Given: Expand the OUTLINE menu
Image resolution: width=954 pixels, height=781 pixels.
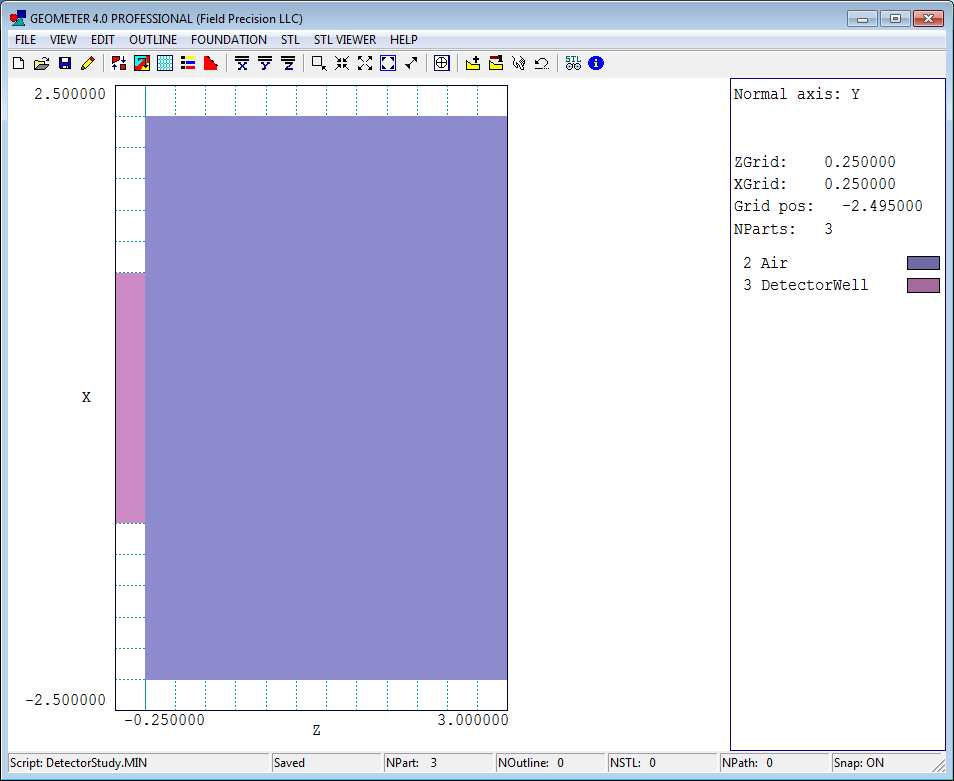Looking at the screenshot, I should [153, 40].
